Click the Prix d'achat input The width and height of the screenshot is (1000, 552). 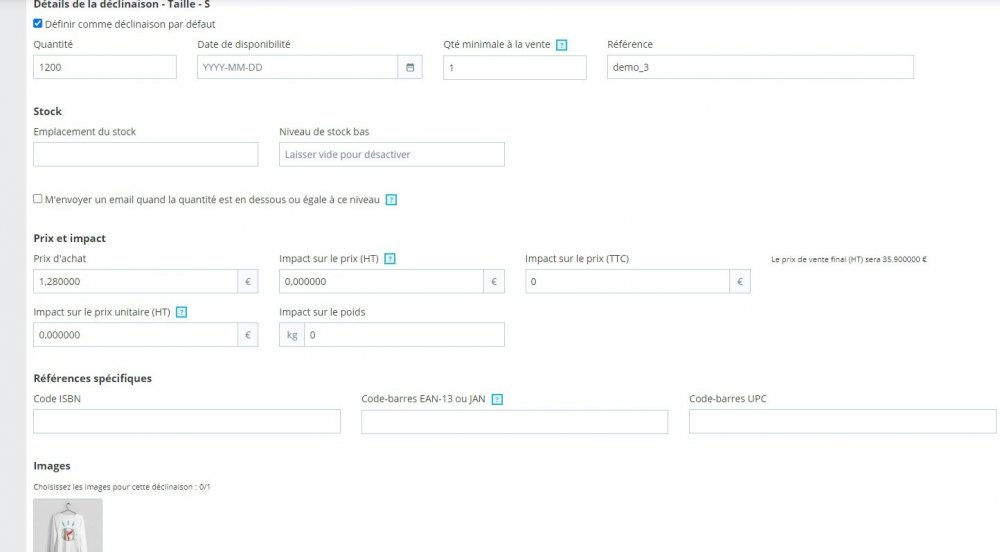point(135,282)
